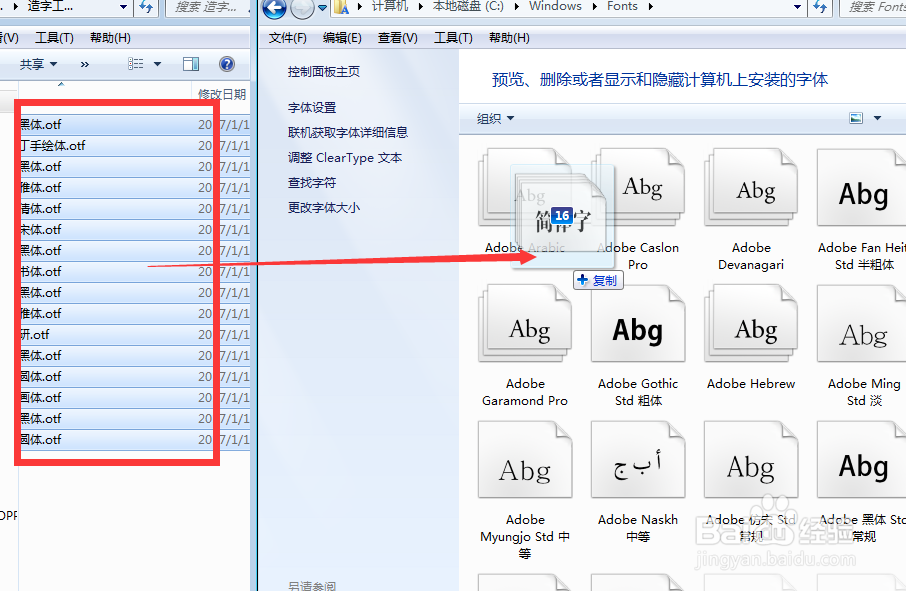
Task: Expand the arrow after Fonts breadcrumb
Action: pyautogui.click(x=651, y=7)
